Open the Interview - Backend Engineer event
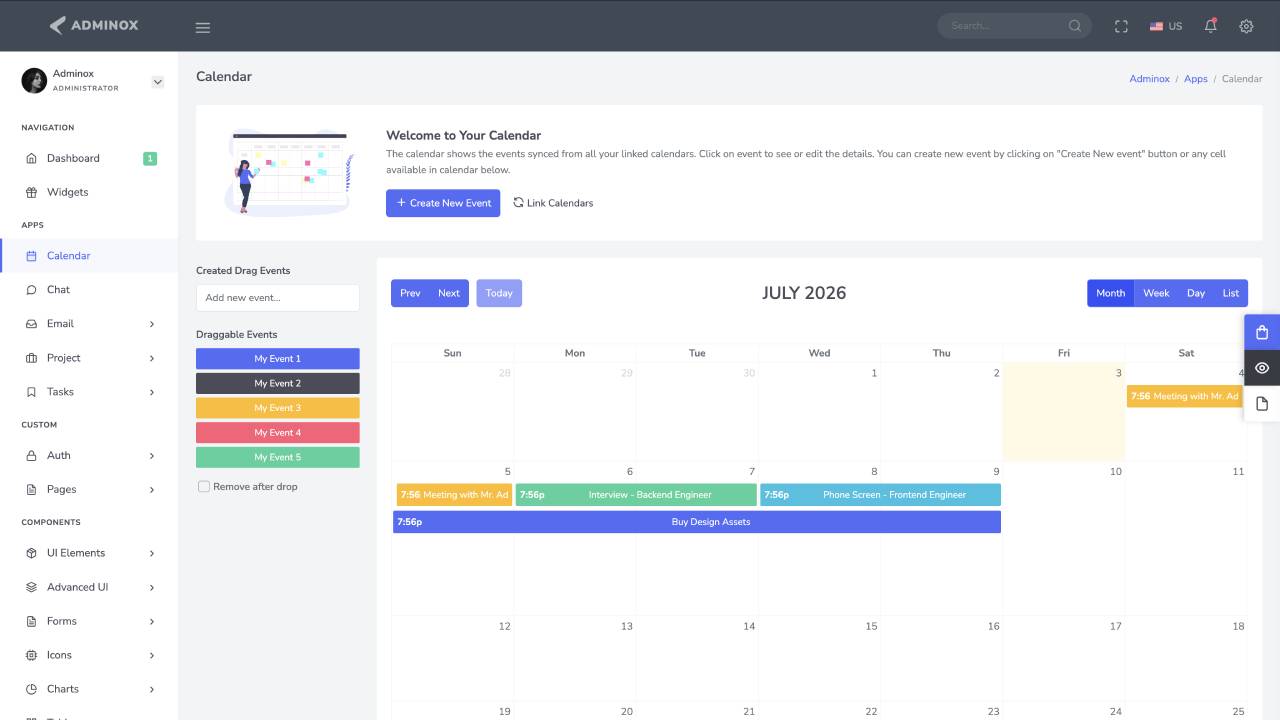The width and height of the screenshot is (1280, 720). (x=636, y=495)
